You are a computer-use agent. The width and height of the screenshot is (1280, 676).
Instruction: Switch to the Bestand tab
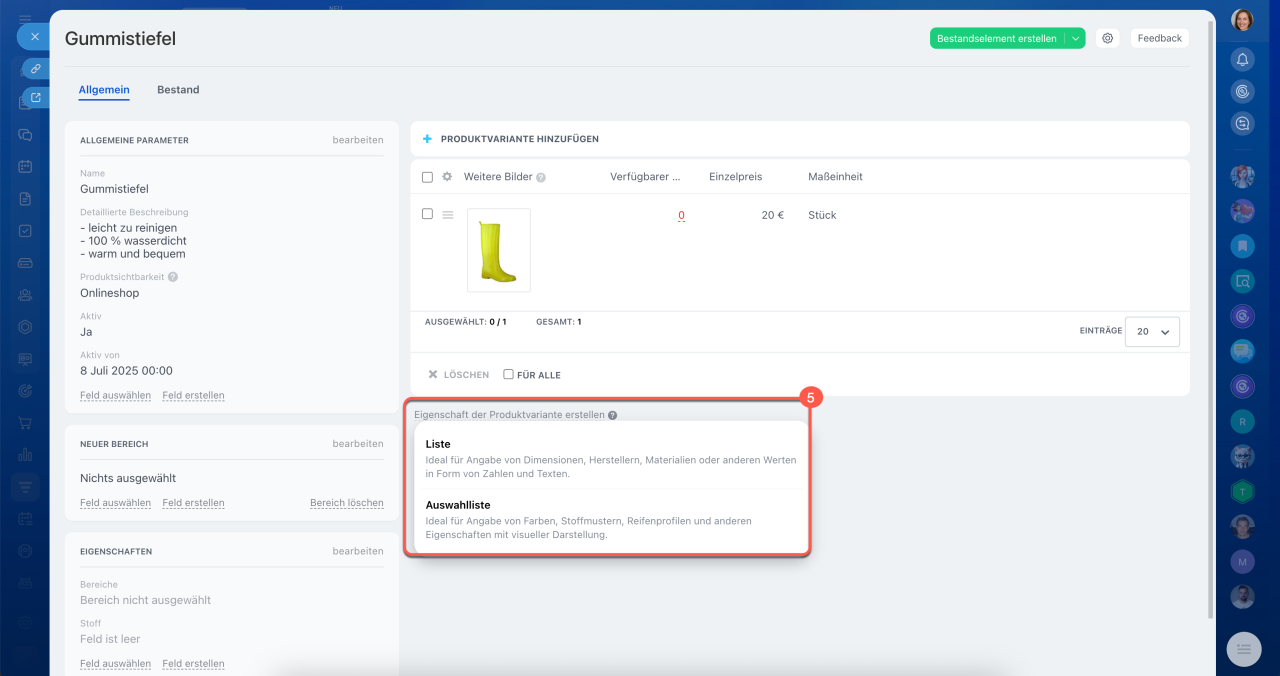(x=178, y=90)
